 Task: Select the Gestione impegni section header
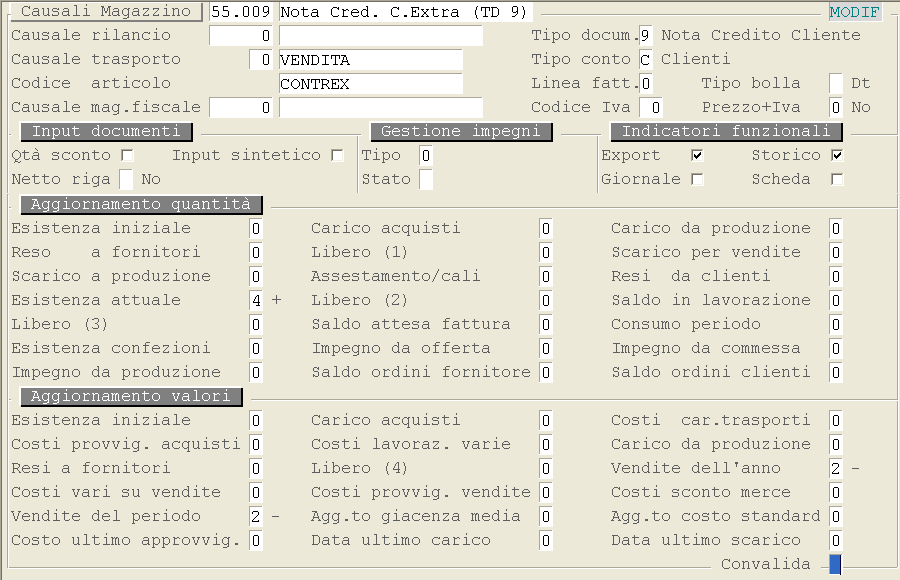460,132
